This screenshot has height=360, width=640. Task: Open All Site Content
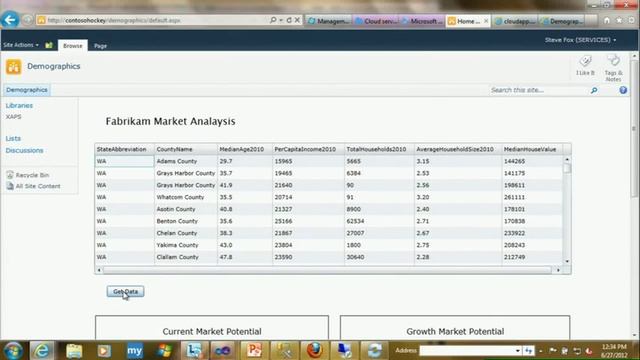tap(38, 186)
